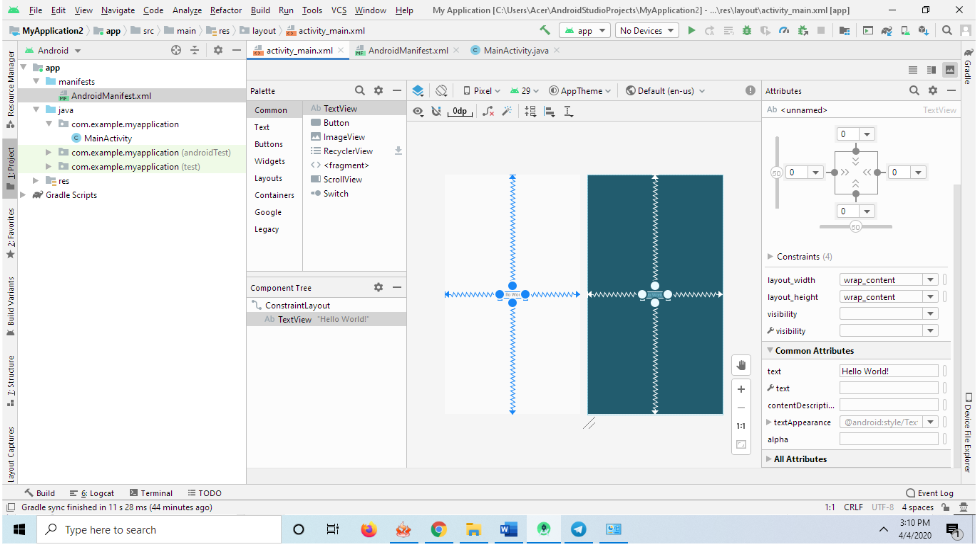977x546 pixels.
Task: Toggle the View Options eye icon
Action: coord(418,112)
